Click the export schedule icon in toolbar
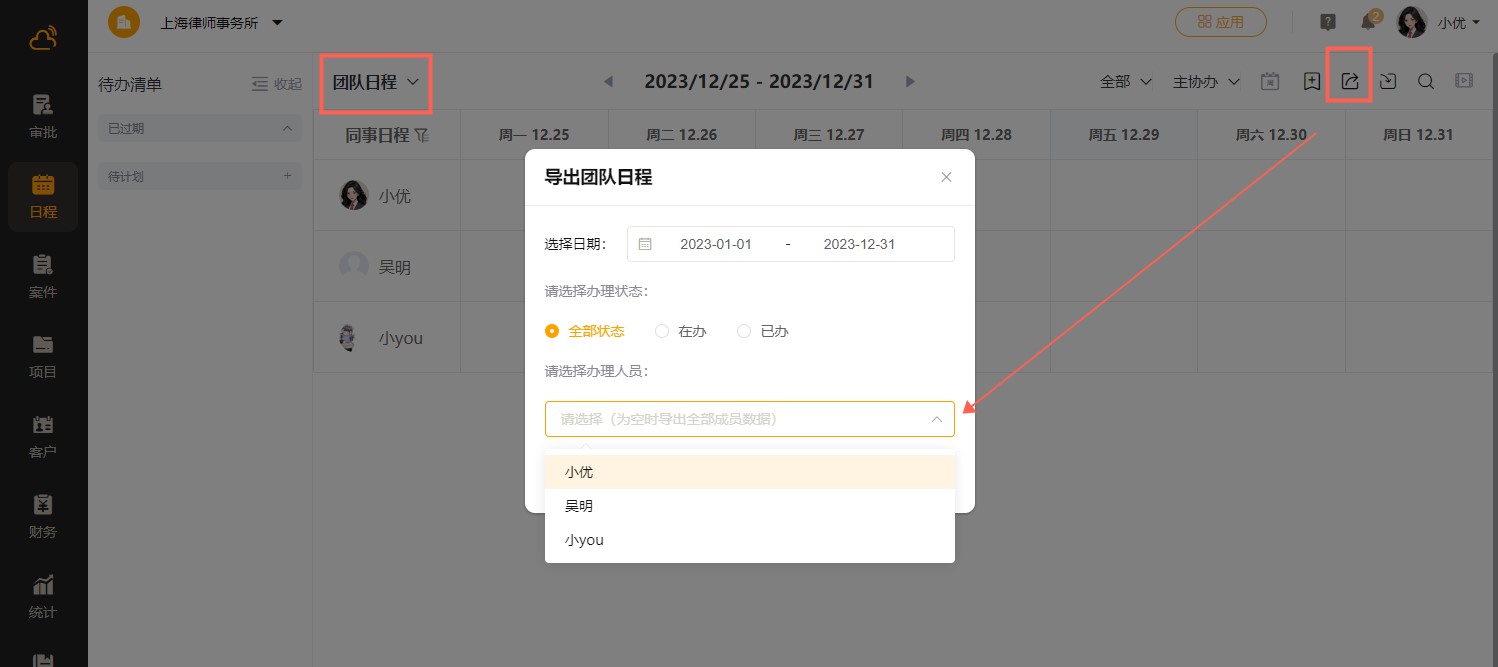Screen dimensions: 1498x667 (x=1349, y=82)
